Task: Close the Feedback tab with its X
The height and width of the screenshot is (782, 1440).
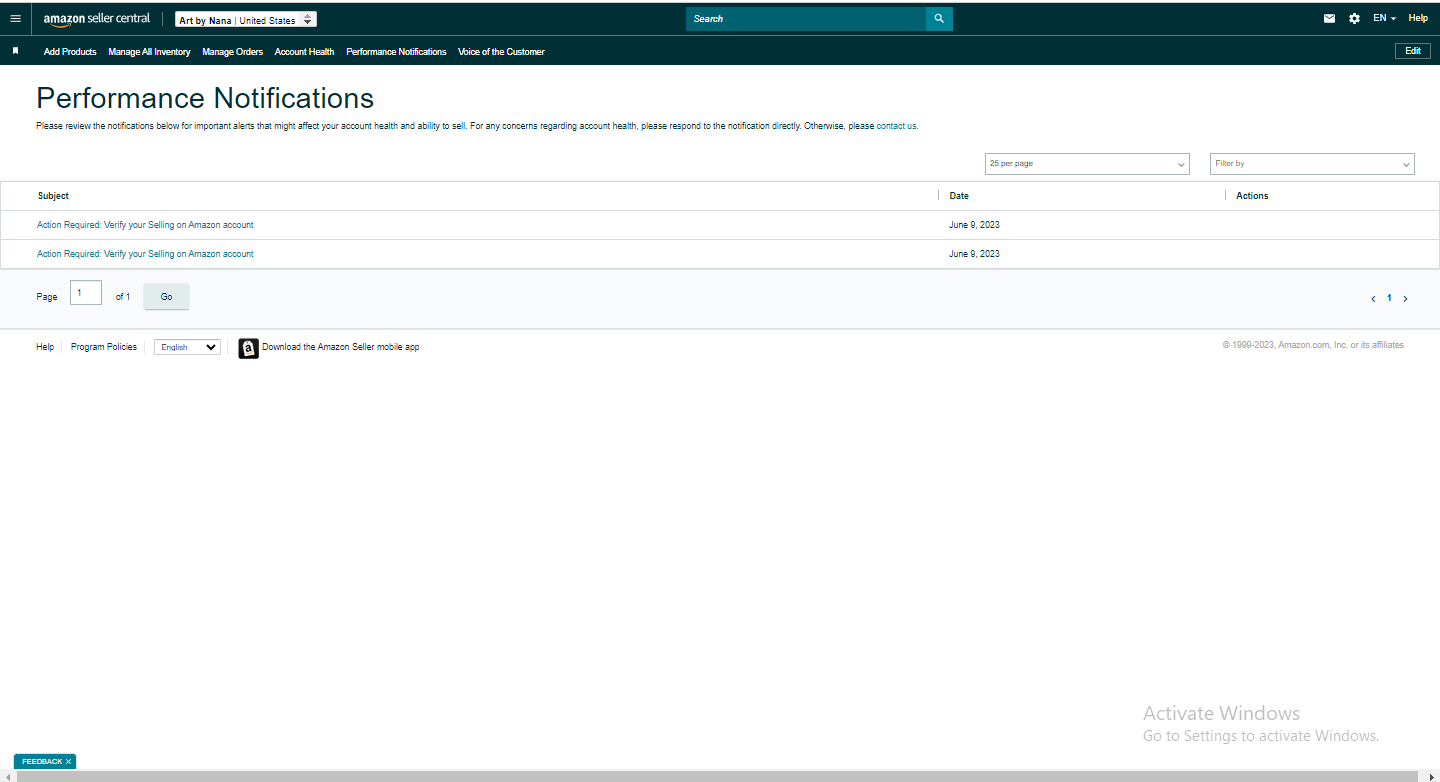Action: 68,762
